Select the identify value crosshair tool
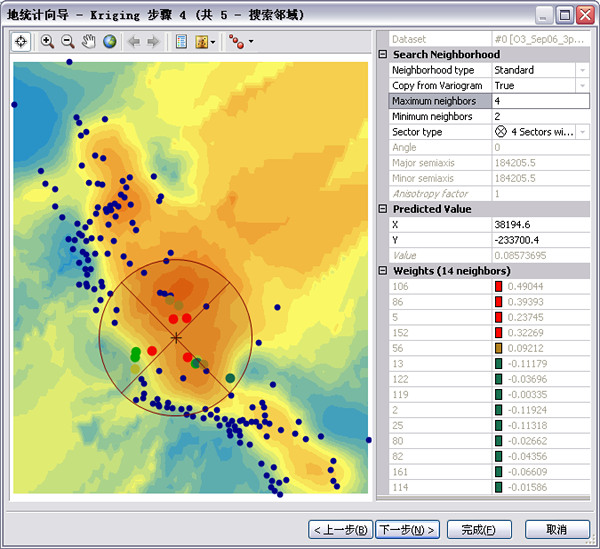600x549 pixels. [x=21, y=42]
